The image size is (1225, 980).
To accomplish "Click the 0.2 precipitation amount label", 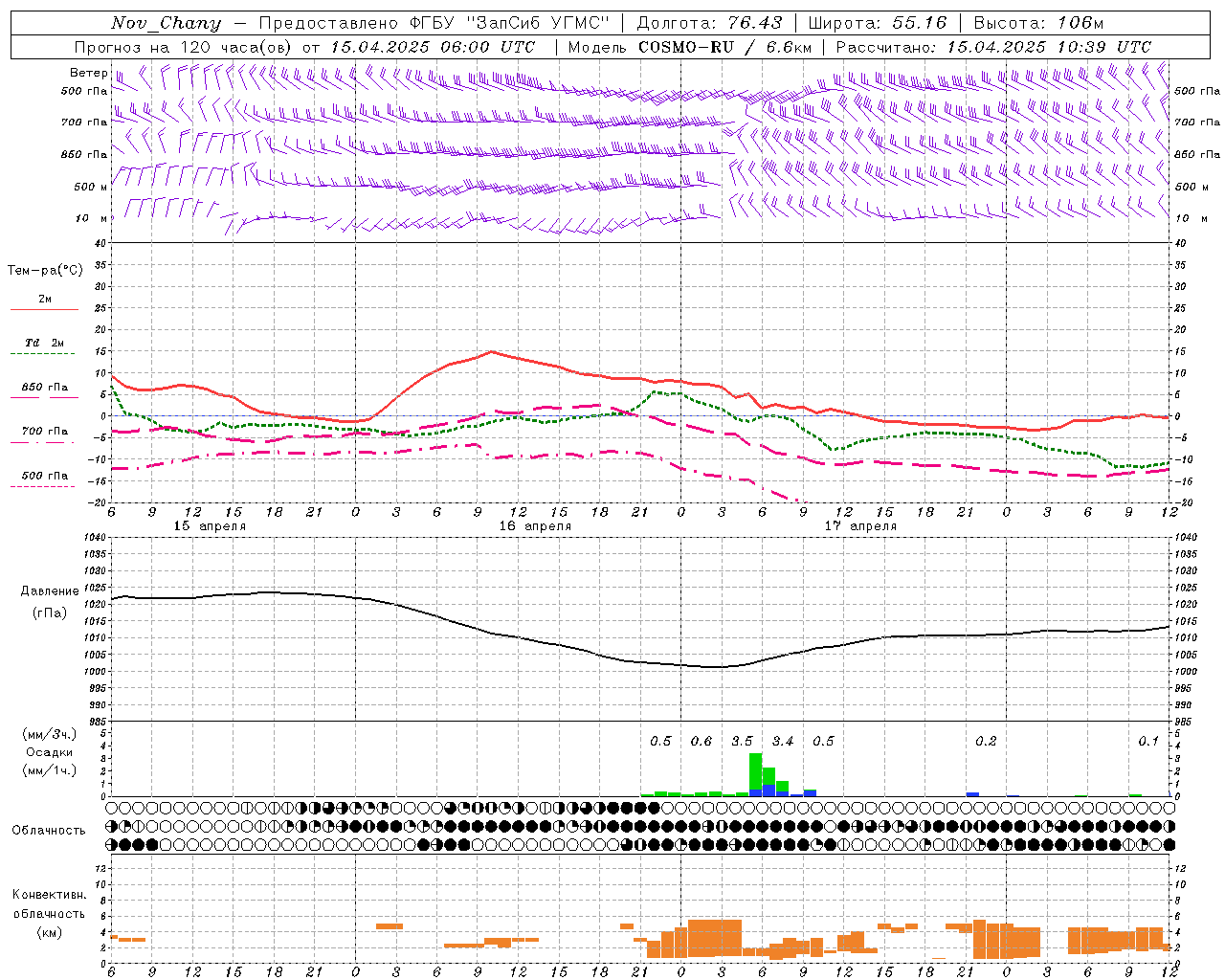I will (x=986, y=741).
